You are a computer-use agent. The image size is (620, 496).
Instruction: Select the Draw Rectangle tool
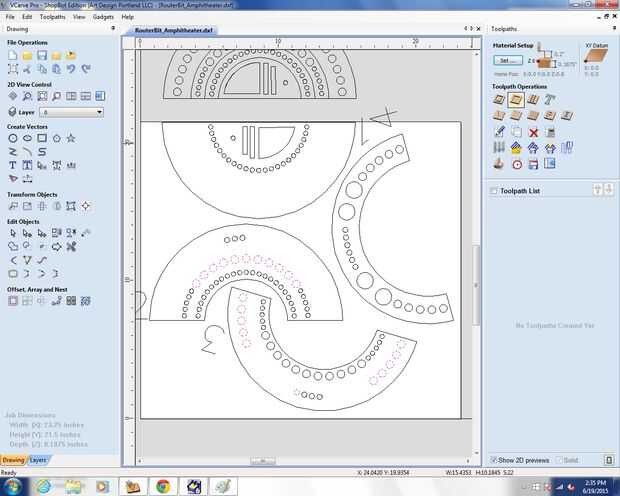(42, 138)
